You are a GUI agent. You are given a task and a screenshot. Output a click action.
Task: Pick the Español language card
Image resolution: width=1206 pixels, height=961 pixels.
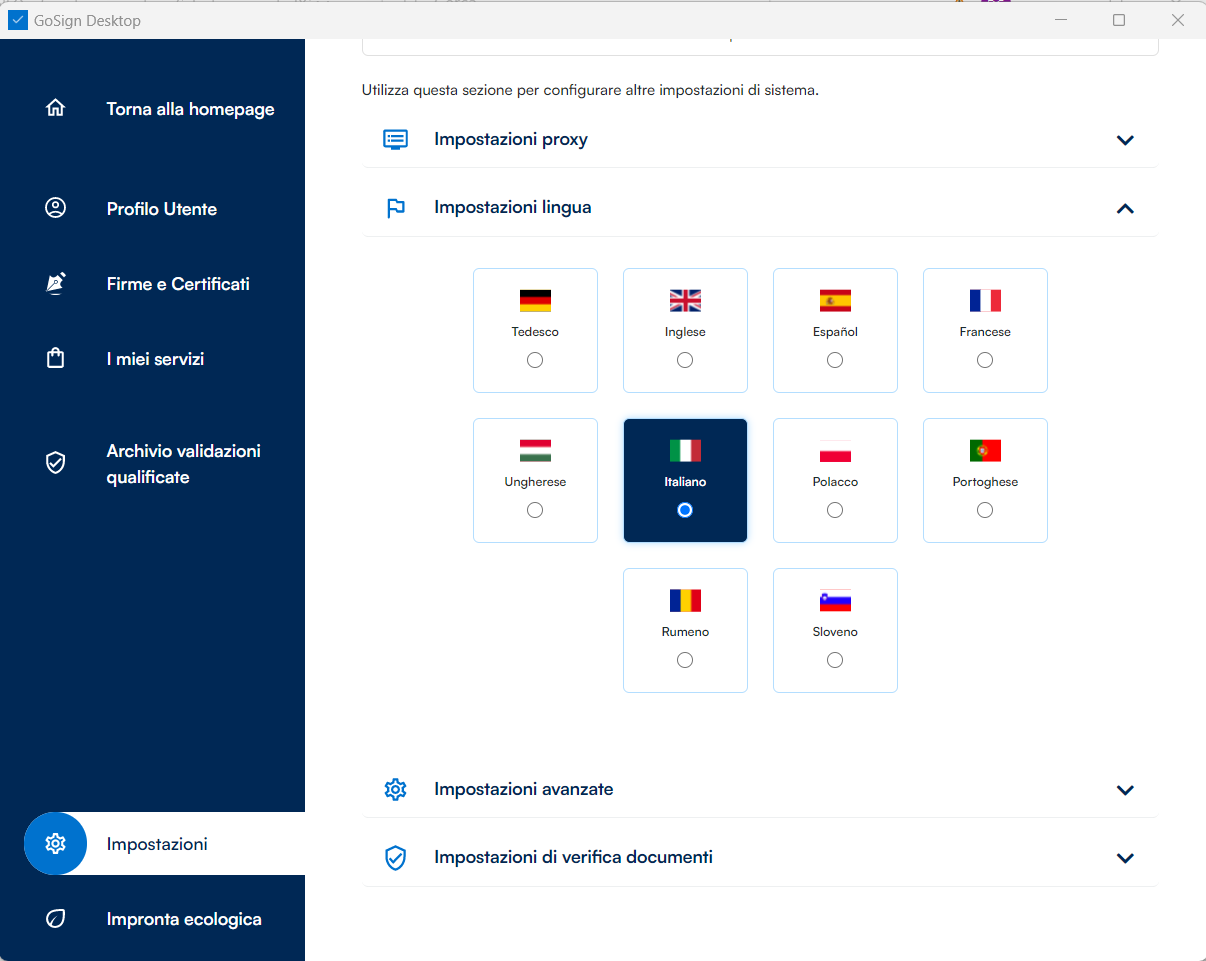835,330
